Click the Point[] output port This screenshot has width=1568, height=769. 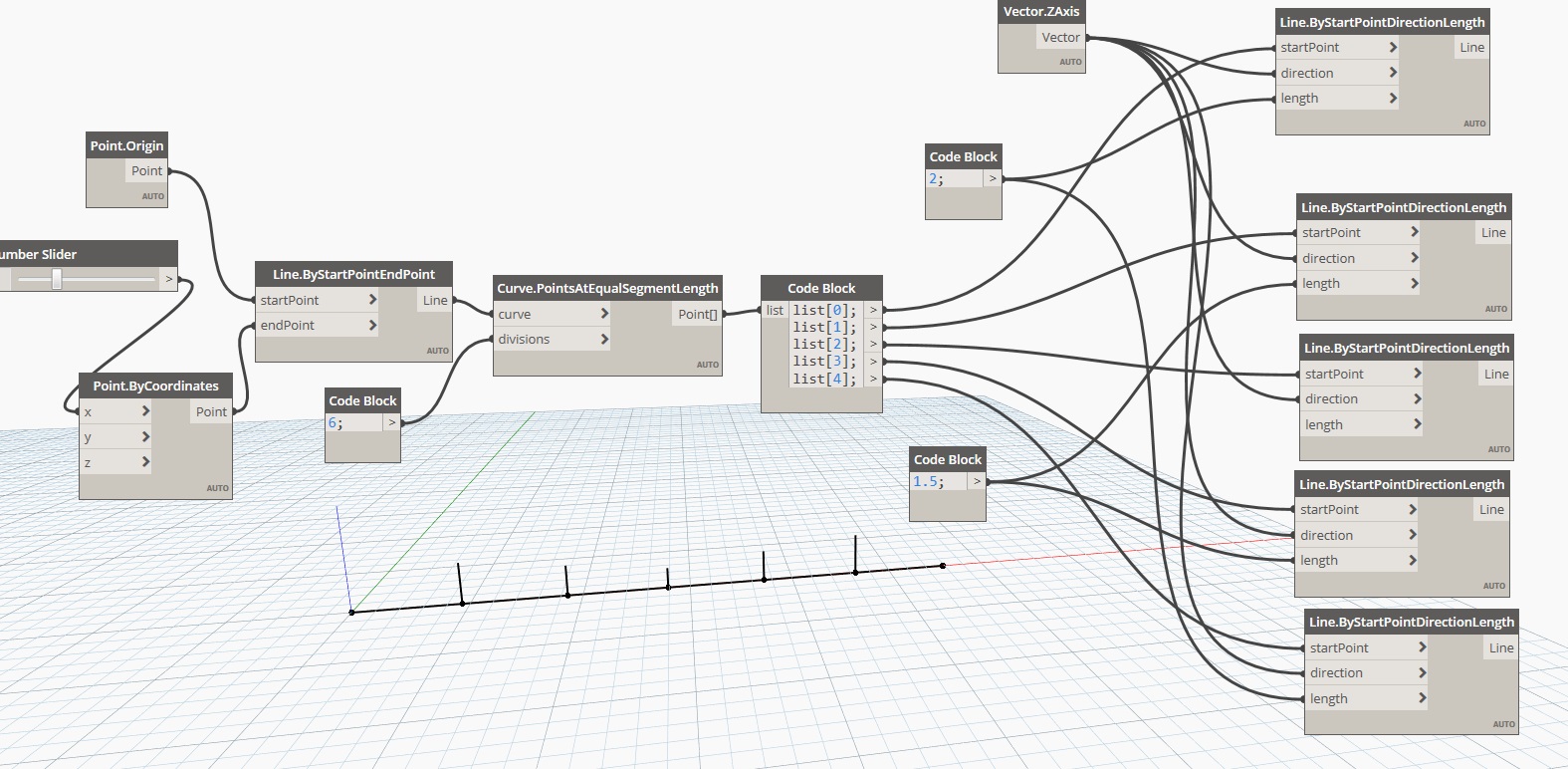(x=697, y=314)
